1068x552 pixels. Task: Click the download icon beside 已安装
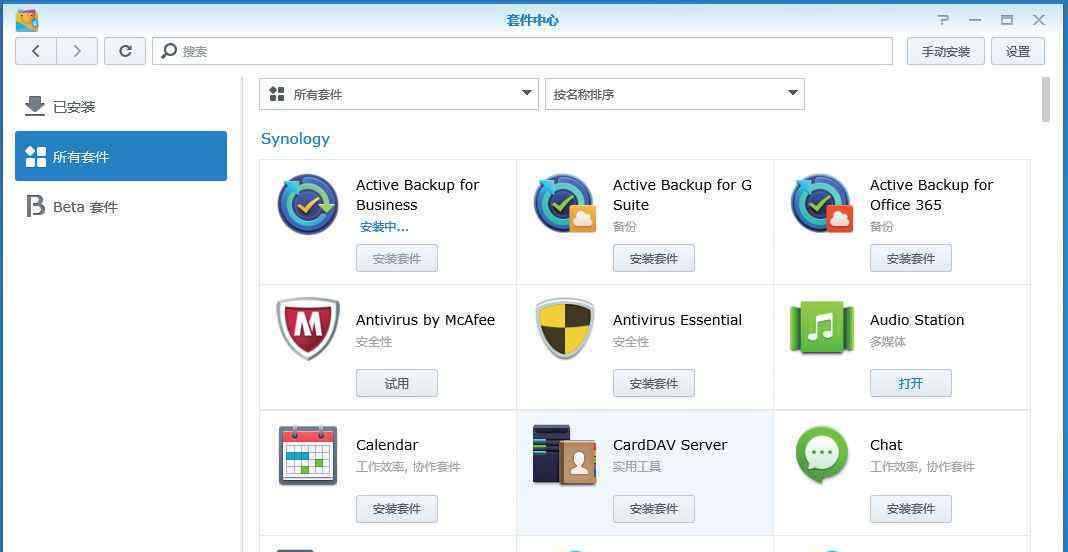(x=34, y=106)
